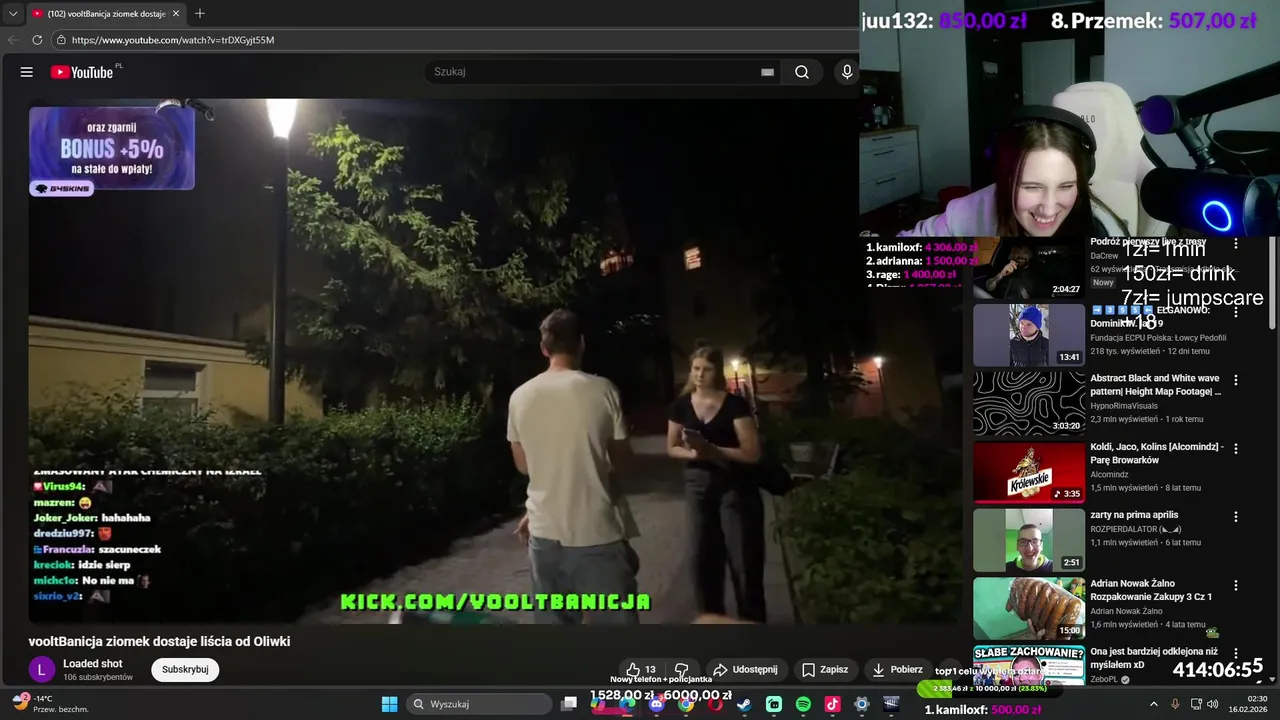Go back with the browser back arrow
Image resolution: width=1280 pixels, height=720 pixels.
point(13,40)
